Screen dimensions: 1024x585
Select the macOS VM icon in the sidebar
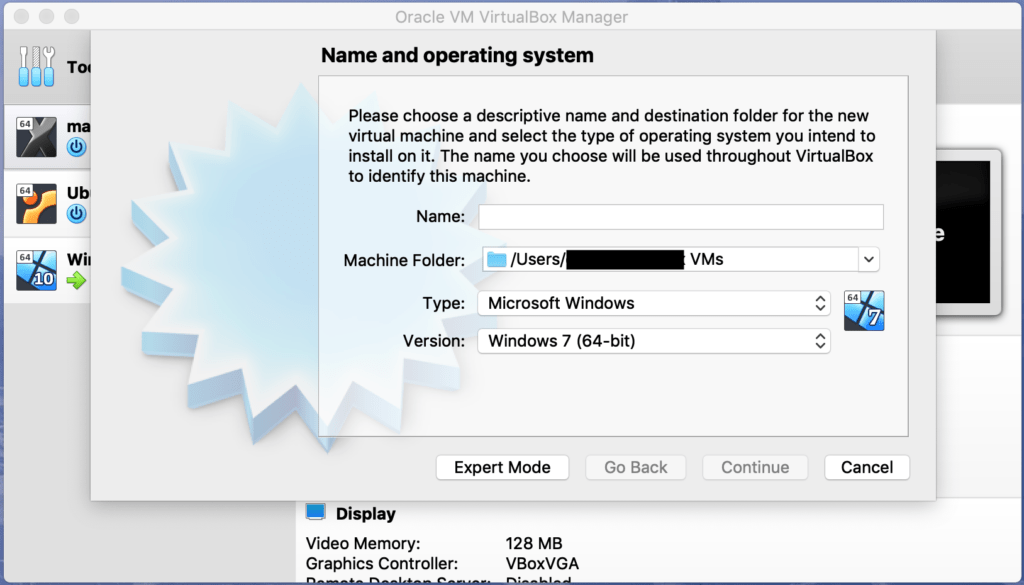coord(37,137)
